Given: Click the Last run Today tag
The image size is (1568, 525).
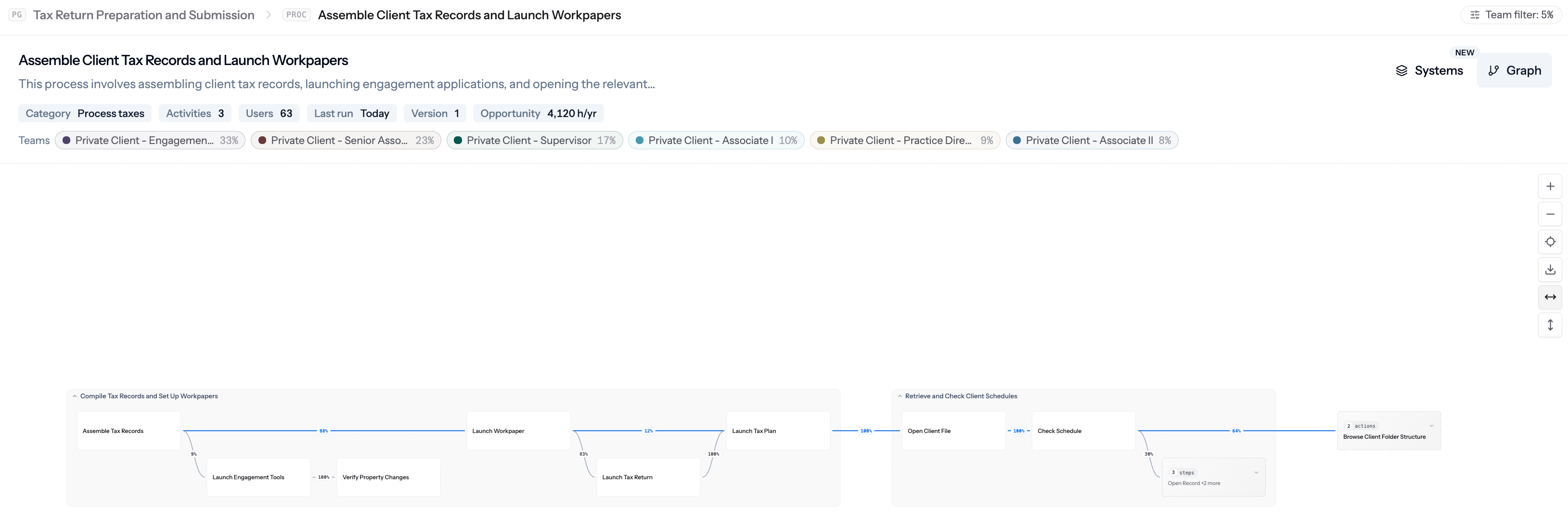Looking at the screenshot, I should 352,113.
